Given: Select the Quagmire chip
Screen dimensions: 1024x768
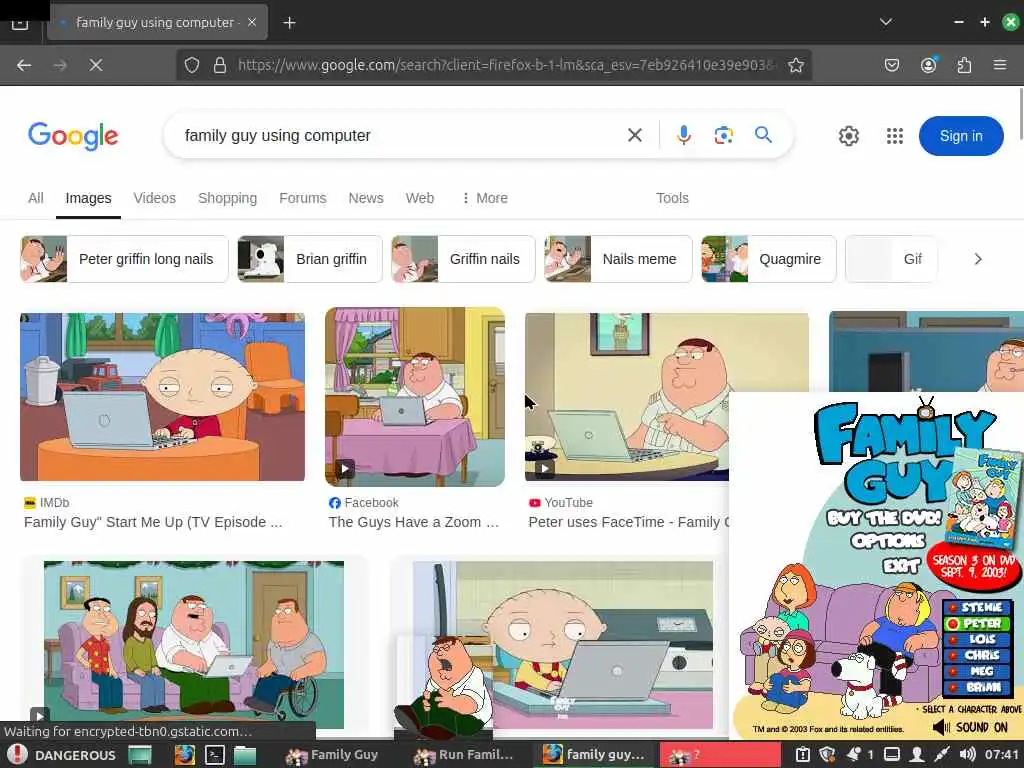Looking at the screenshot, I should 769,259.
